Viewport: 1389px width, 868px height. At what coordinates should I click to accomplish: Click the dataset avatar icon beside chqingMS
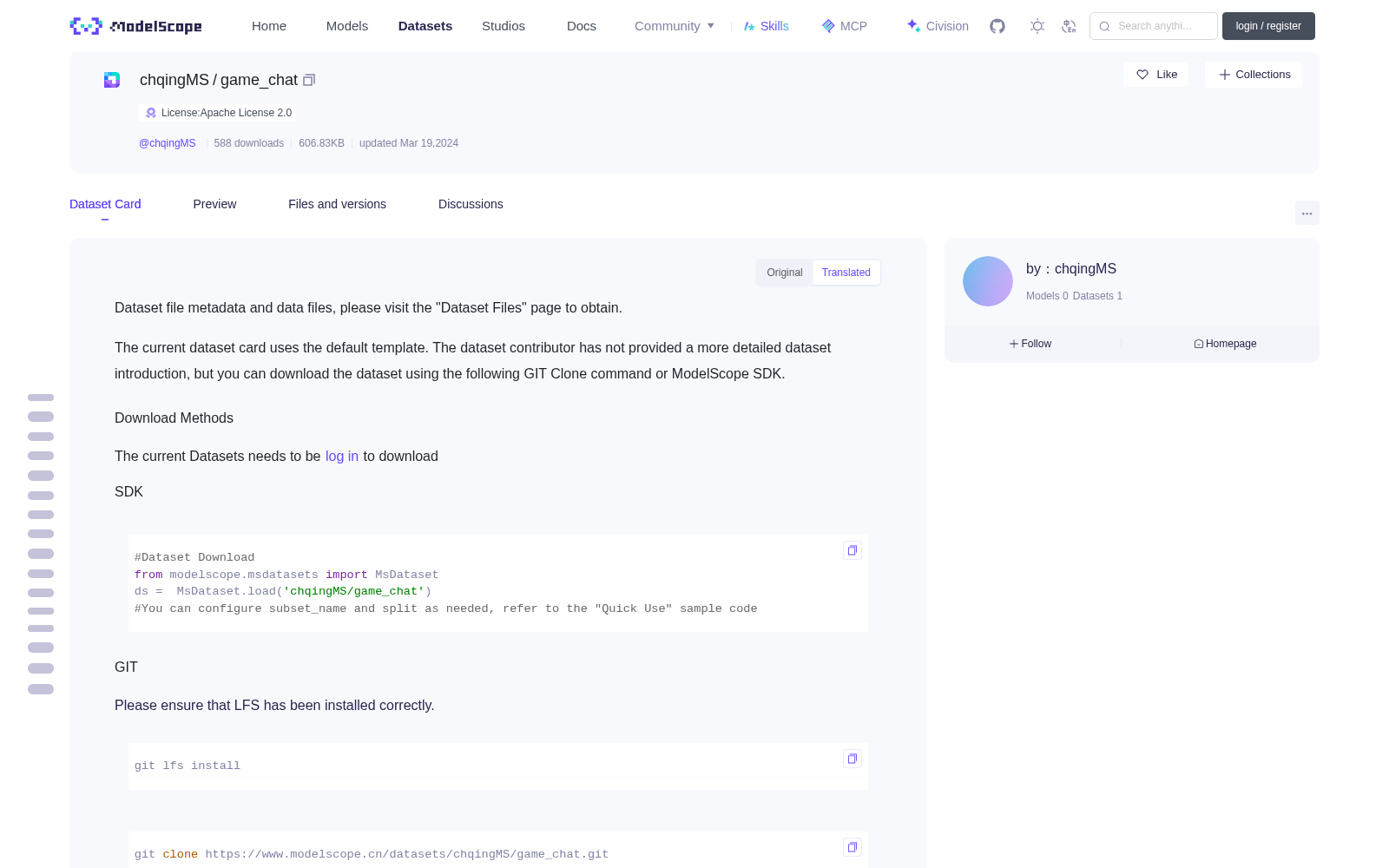[112, 80]
